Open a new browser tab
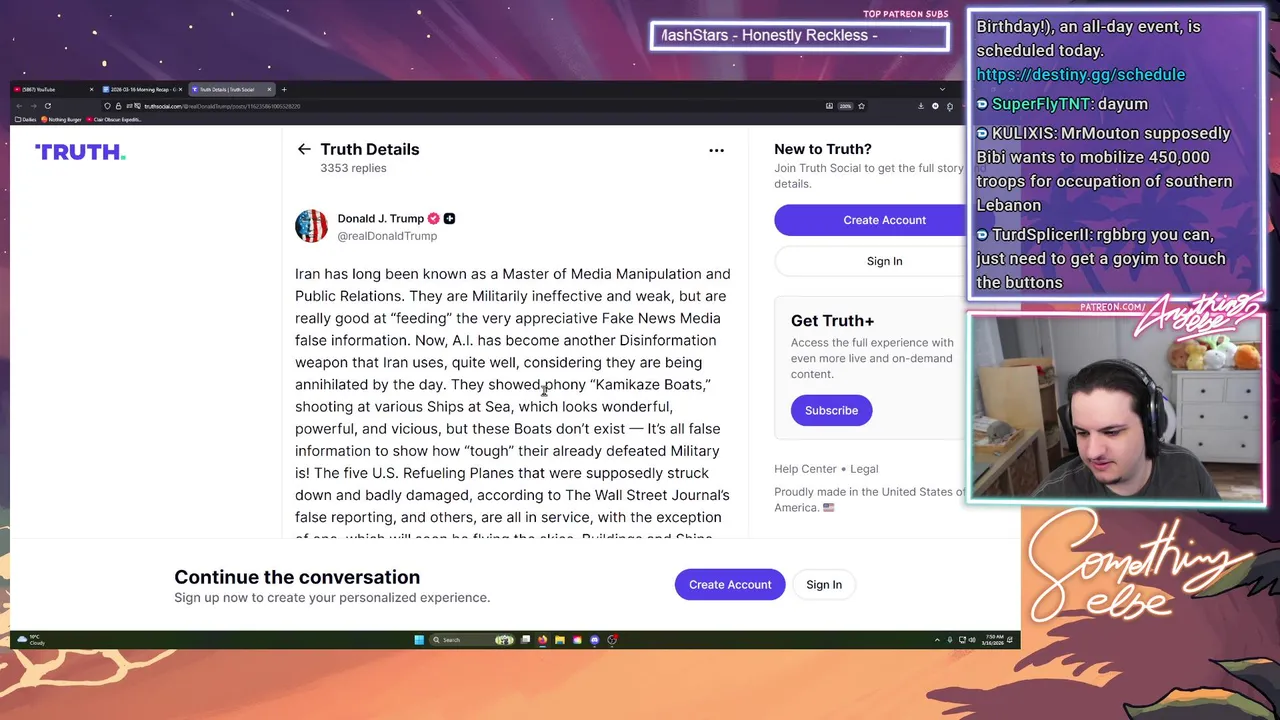Image resolution: width=1280 pixels, height=720 pixels. (x=284, y=89)
